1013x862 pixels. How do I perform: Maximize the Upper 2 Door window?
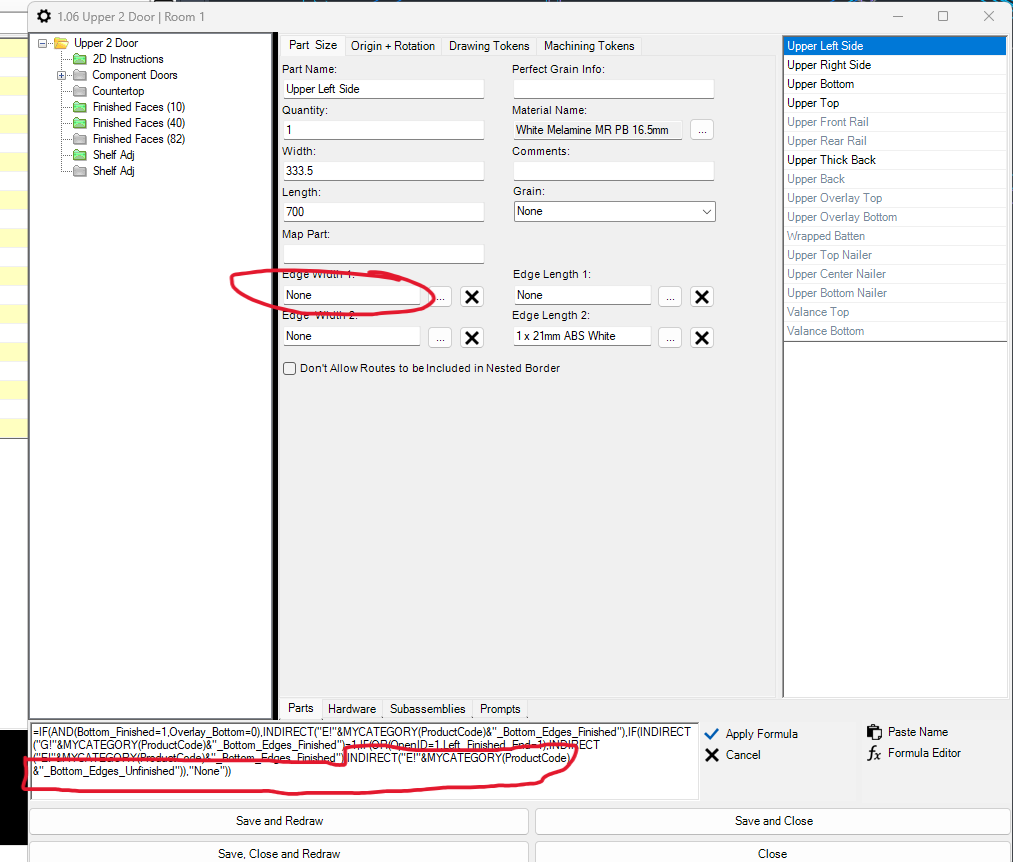click(x=943, y=16)
